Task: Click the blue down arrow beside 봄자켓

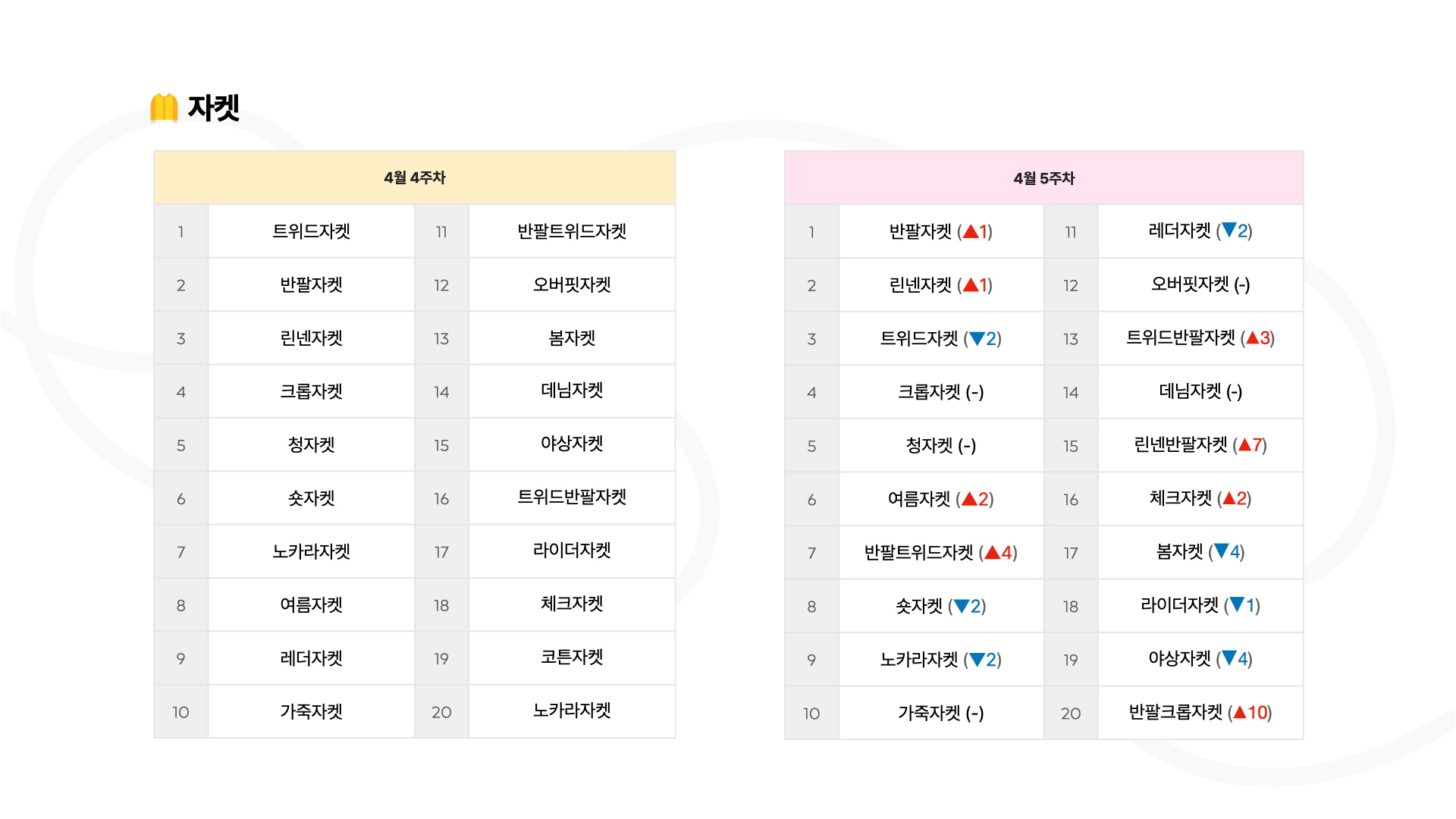Action: [1222, 551]
